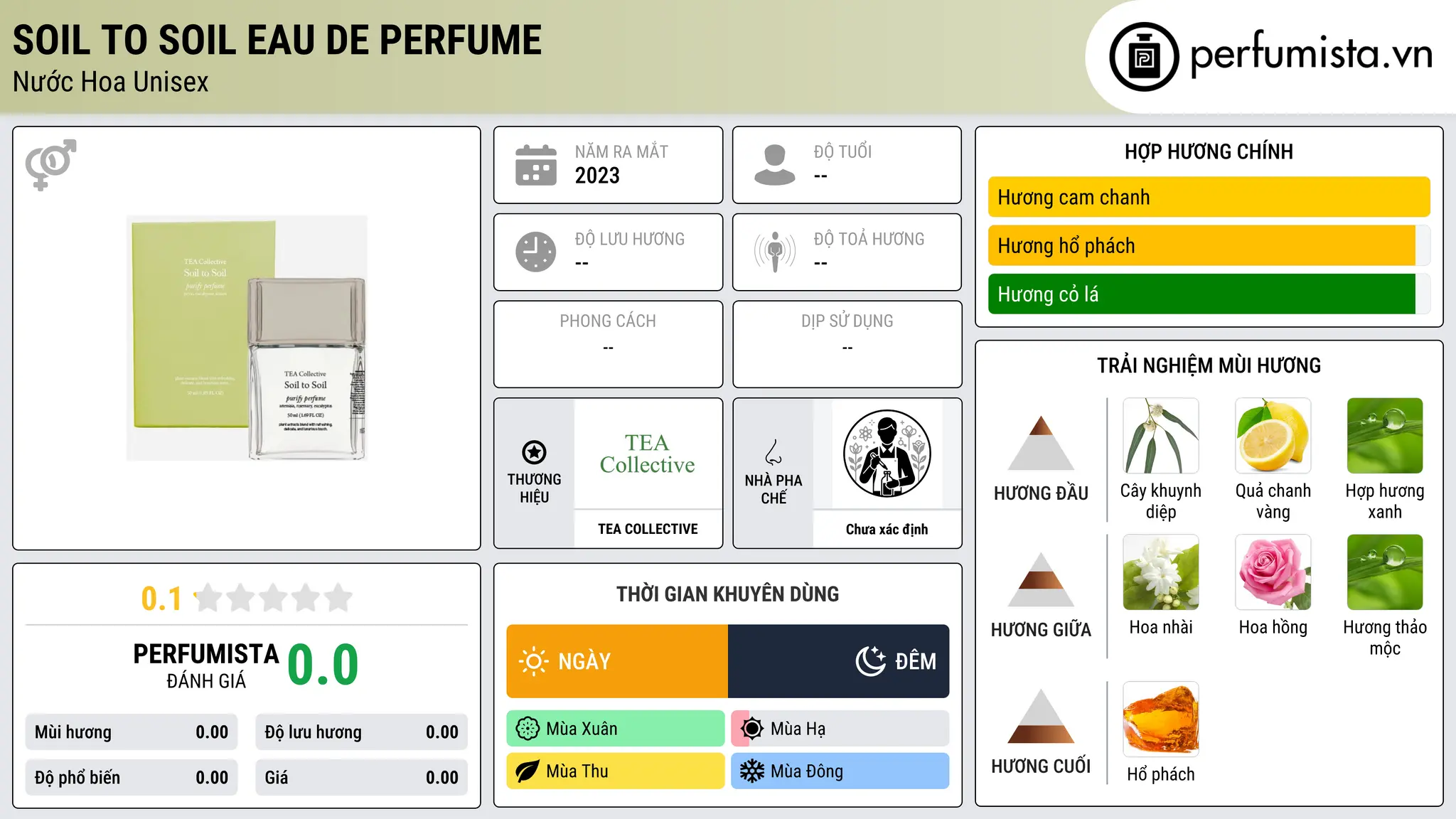Click the Hương thảo mộc note image
1456x819 pixels.
(1385, 572)
